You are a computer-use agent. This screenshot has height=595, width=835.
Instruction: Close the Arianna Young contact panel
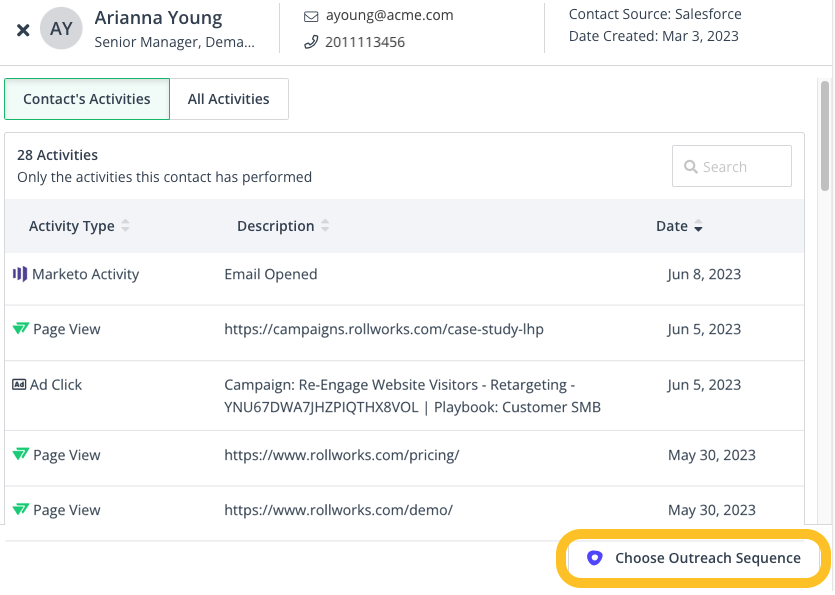tap(23, 30)
